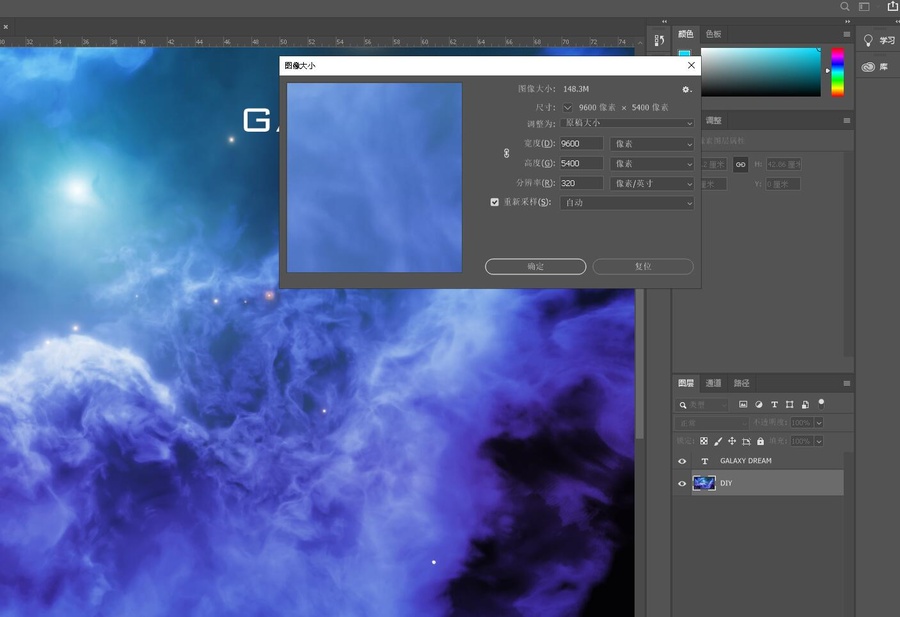Click lock image pixels brush icon
Screen dimensions: 900x617
718,441
